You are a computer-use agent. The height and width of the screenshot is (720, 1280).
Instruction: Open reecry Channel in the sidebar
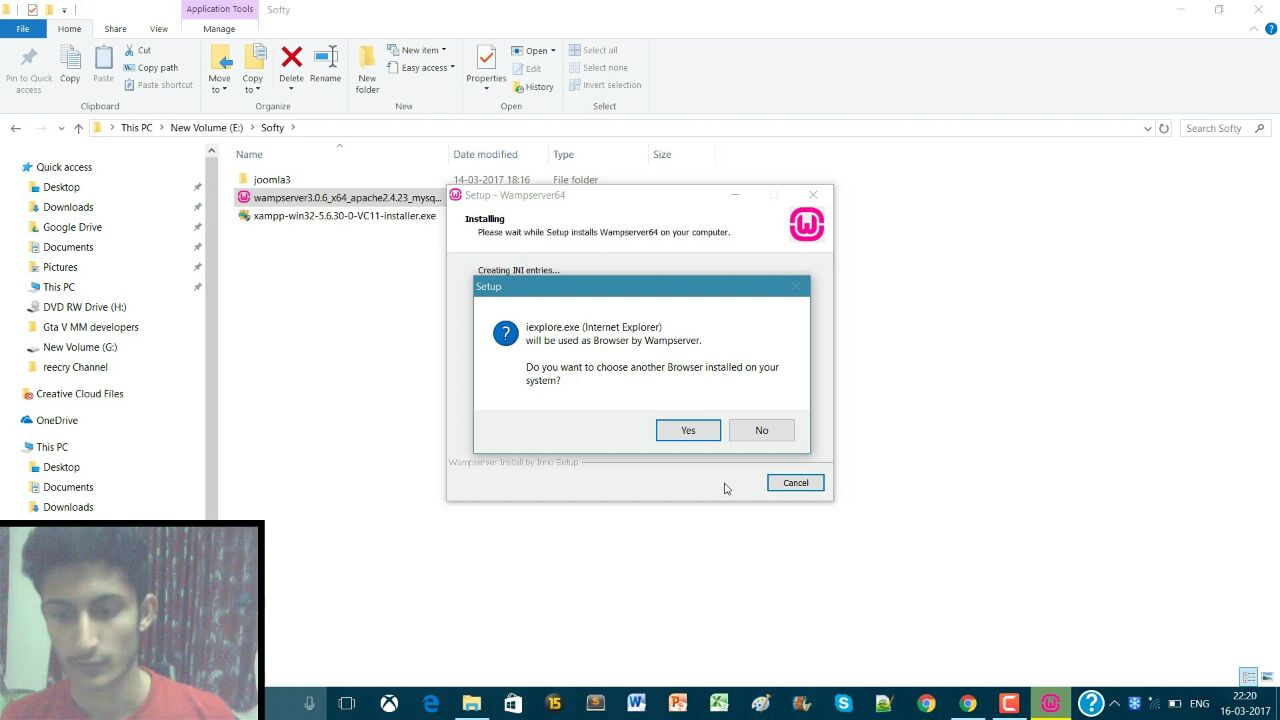pos(75,367)
